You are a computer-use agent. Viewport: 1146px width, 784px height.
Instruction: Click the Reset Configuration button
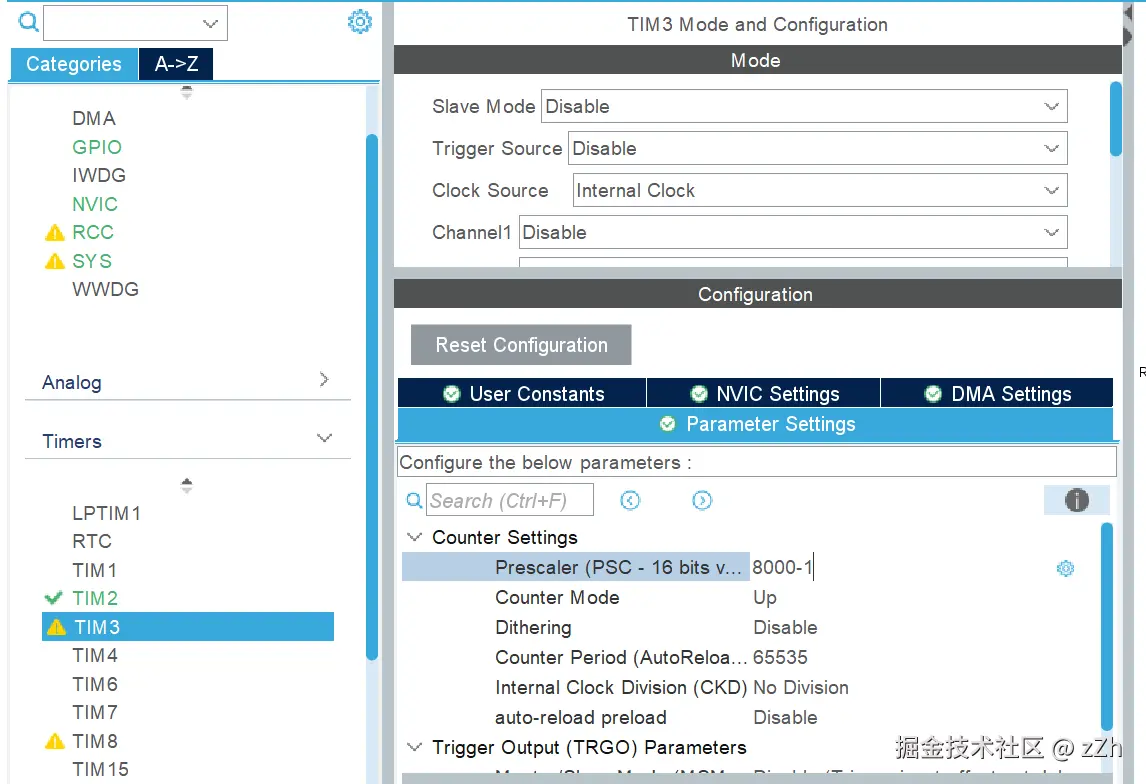click(x=521, y=345)
